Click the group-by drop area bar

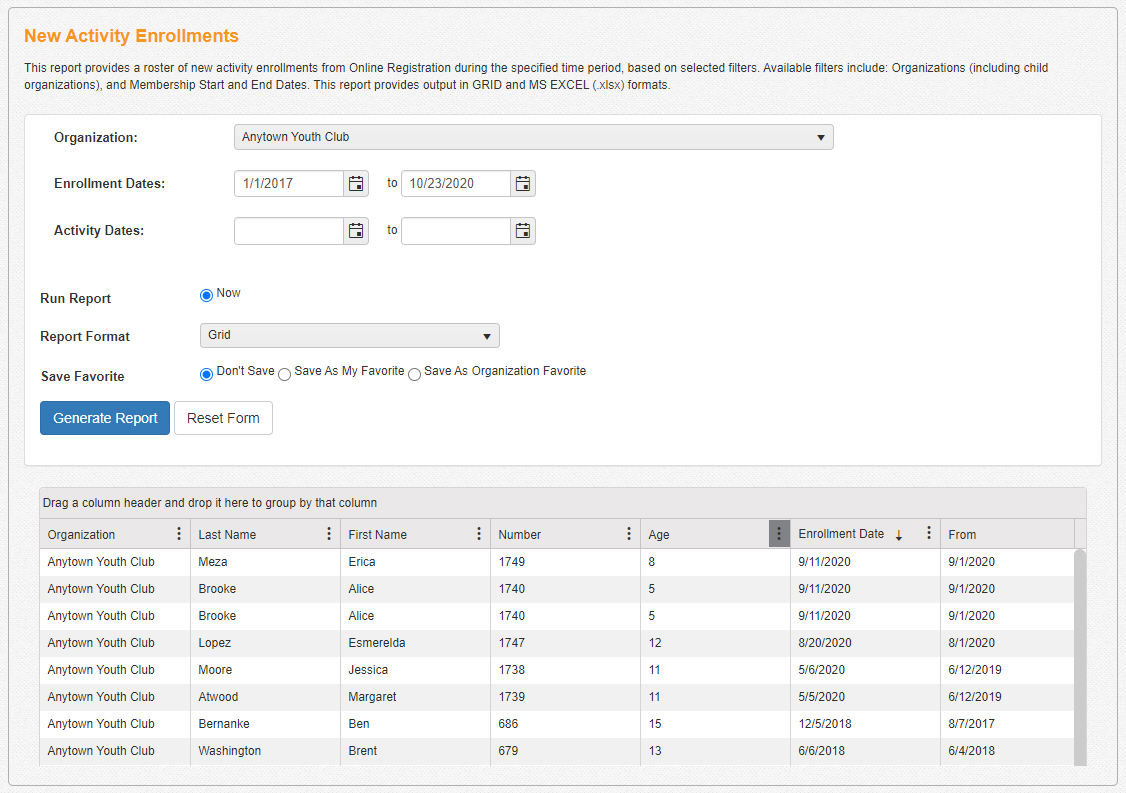[x=563, y=503]
